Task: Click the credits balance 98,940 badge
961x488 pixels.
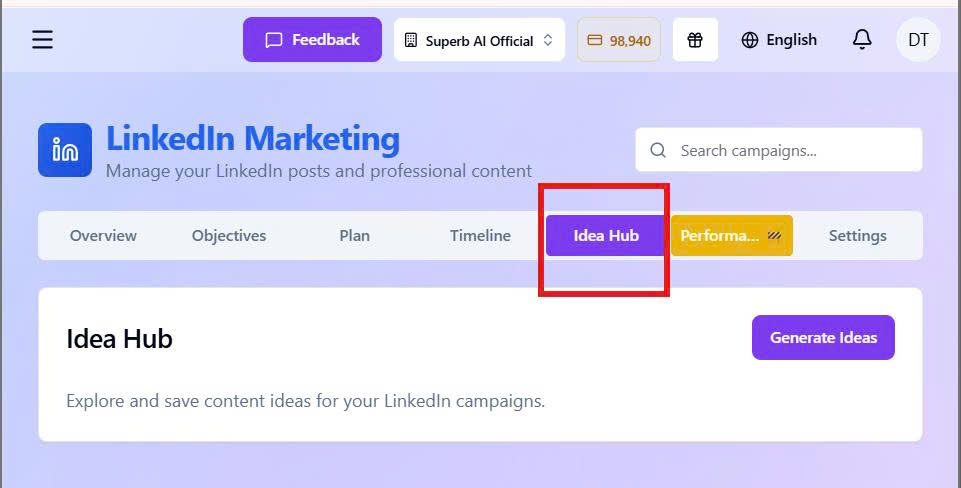Action: (619, 40)
